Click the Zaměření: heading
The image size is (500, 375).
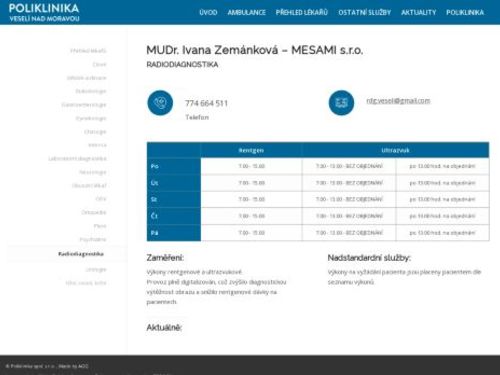(165, 258)
